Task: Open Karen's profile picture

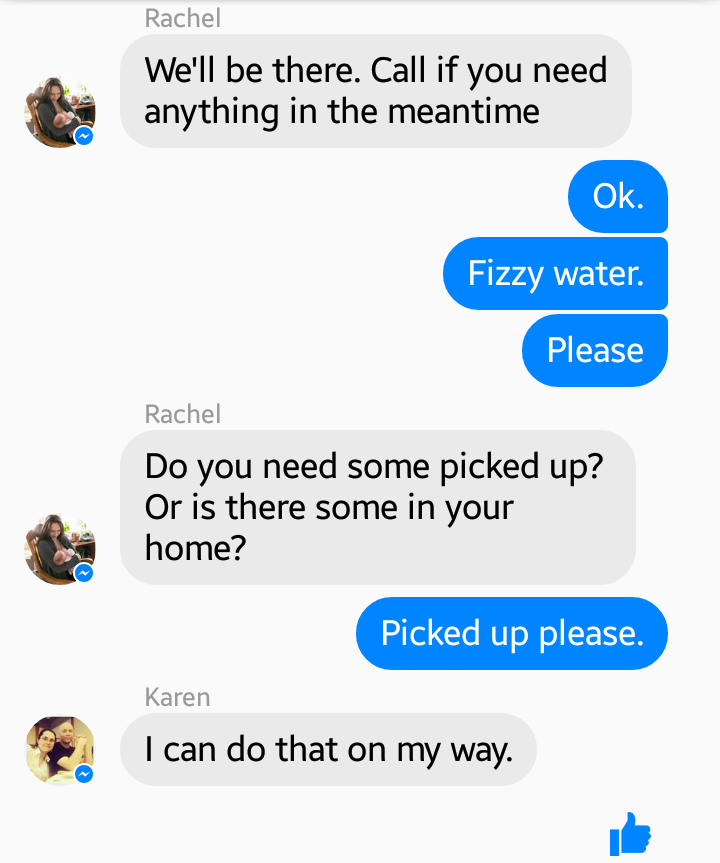Action: coord(60,749)
